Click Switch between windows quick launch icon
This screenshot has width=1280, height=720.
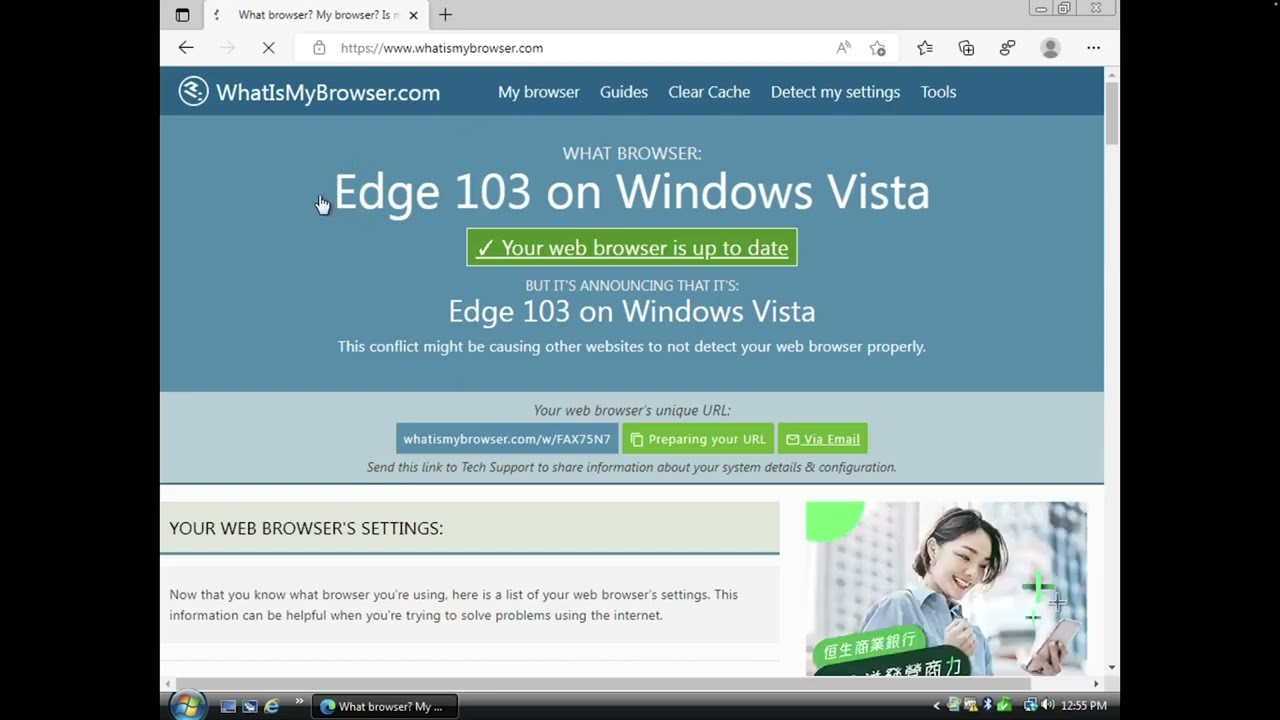click(249, 706)
